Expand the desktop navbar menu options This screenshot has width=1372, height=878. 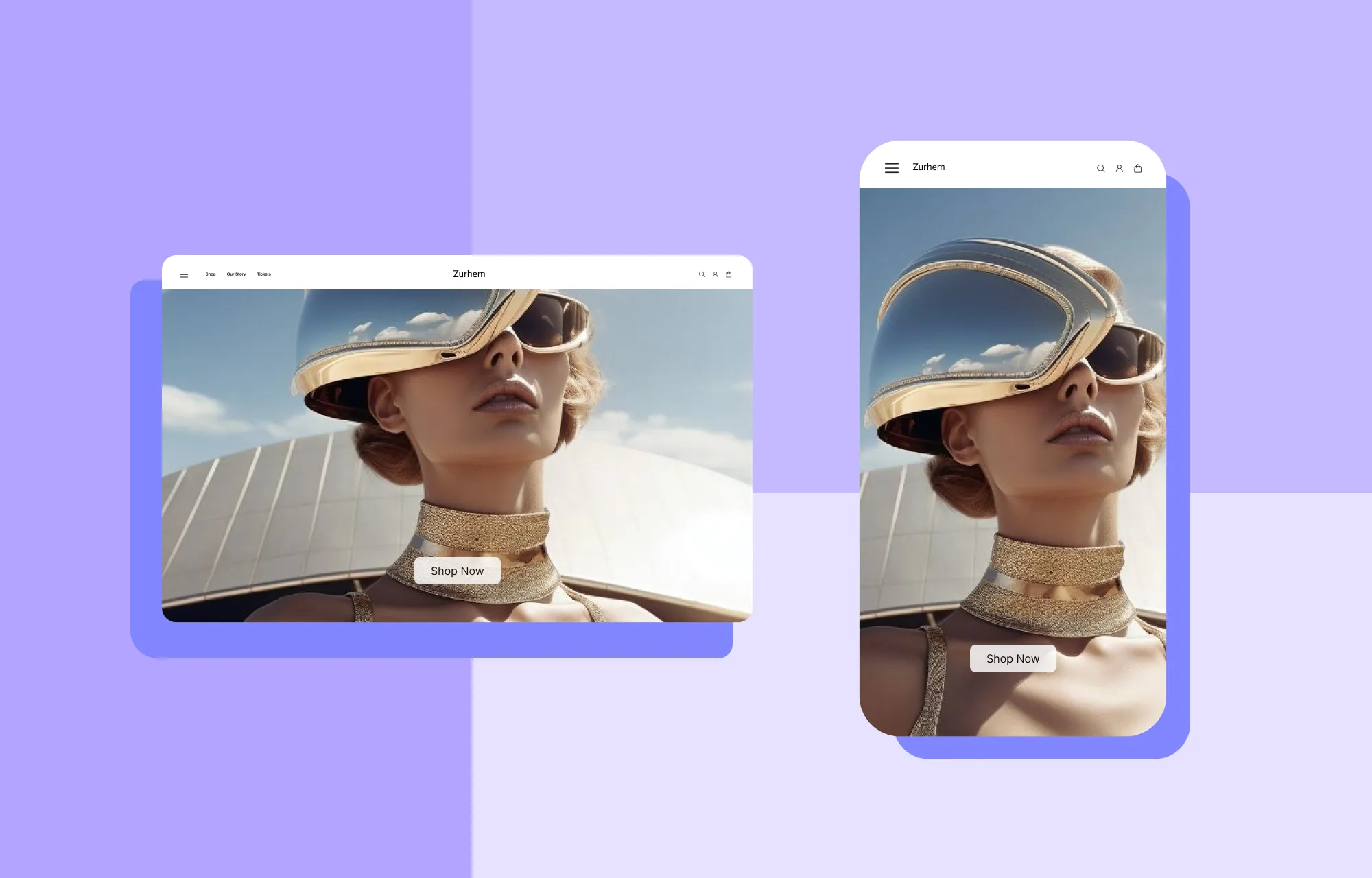[184, 274]
